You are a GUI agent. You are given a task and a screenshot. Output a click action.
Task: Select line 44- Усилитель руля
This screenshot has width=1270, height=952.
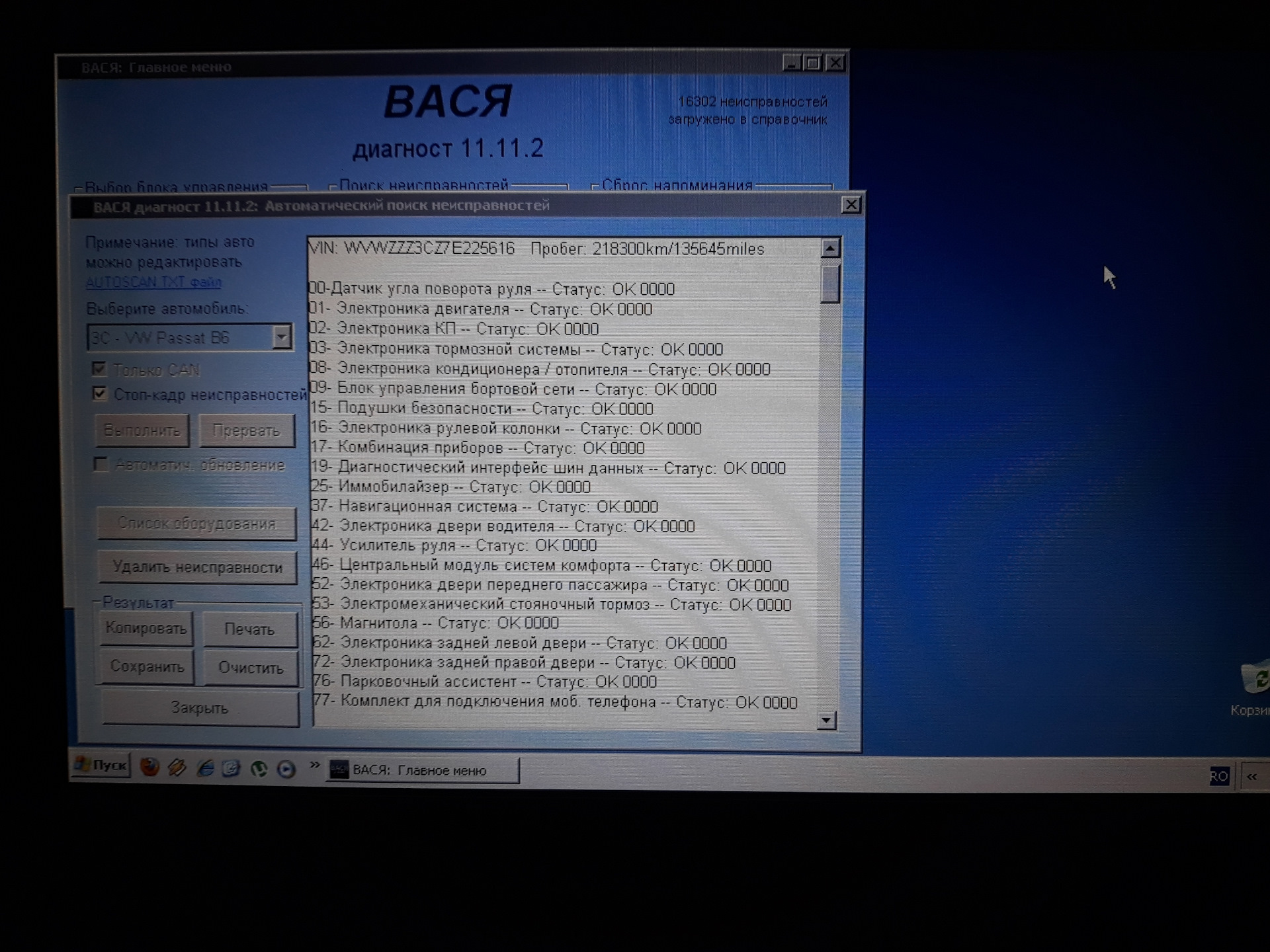(454, 545)
